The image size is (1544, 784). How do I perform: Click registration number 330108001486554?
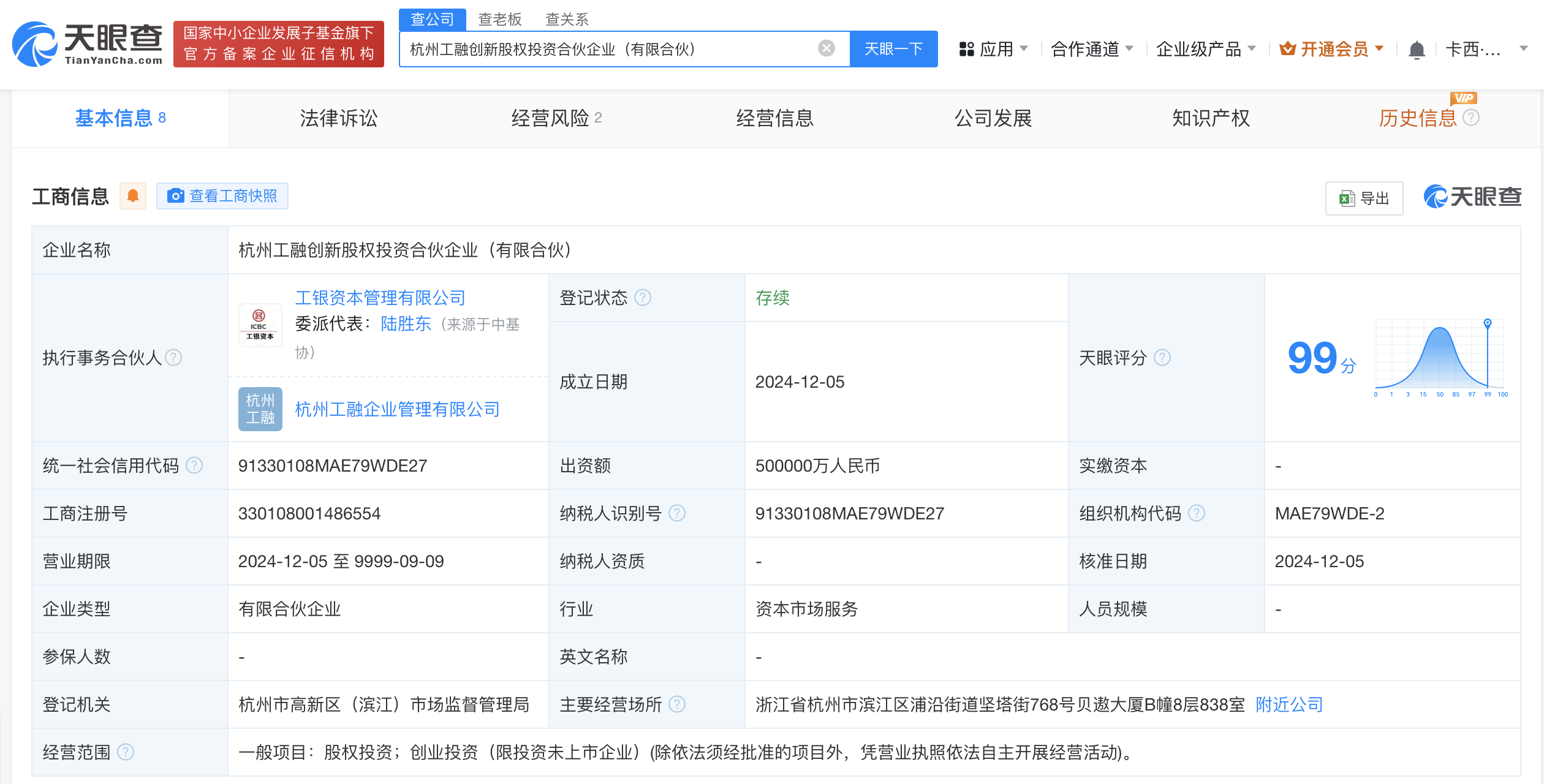[x=309, y=513]
